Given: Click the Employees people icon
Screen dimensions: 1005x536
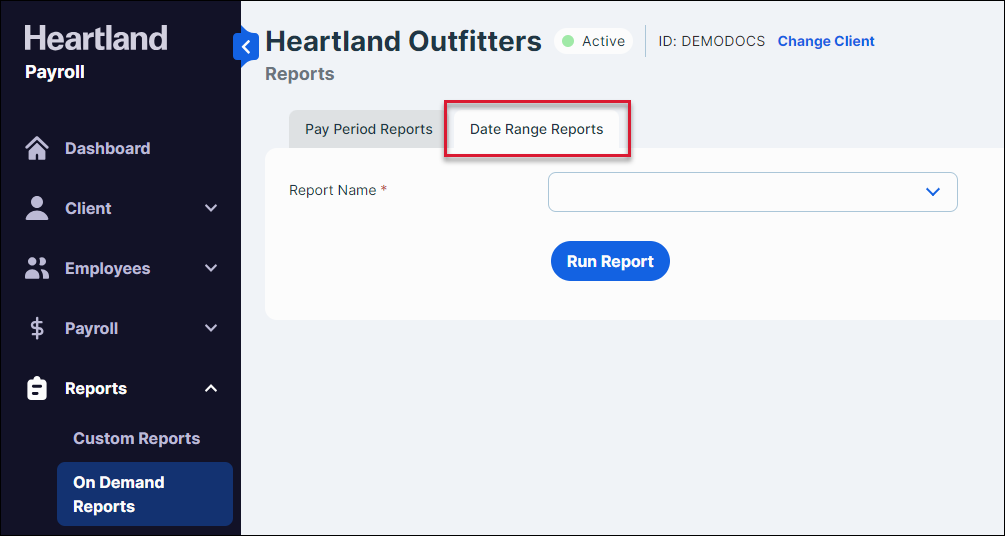Looking at the screenshot, I should coord(37,268).
